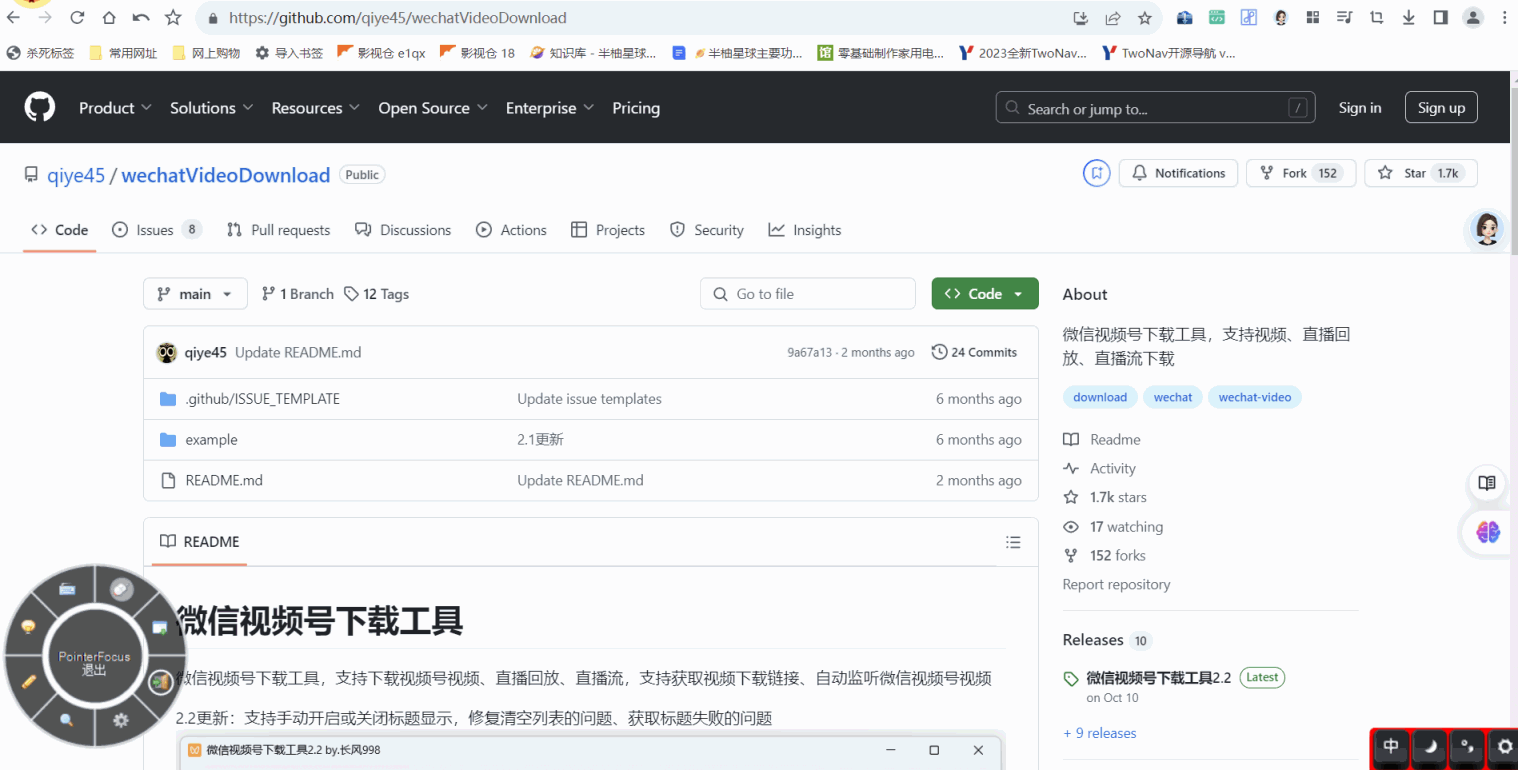1518x770 pixels.
Task: View the Insights tab
Action: click(805, 230)
